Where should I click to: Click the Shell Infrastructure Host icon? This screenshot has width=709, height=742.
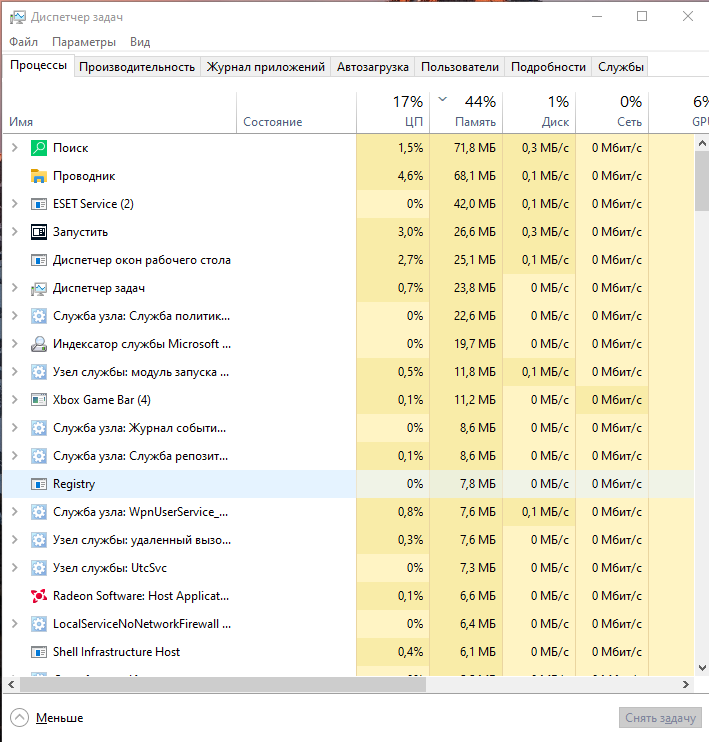click(x=39, y=652)
